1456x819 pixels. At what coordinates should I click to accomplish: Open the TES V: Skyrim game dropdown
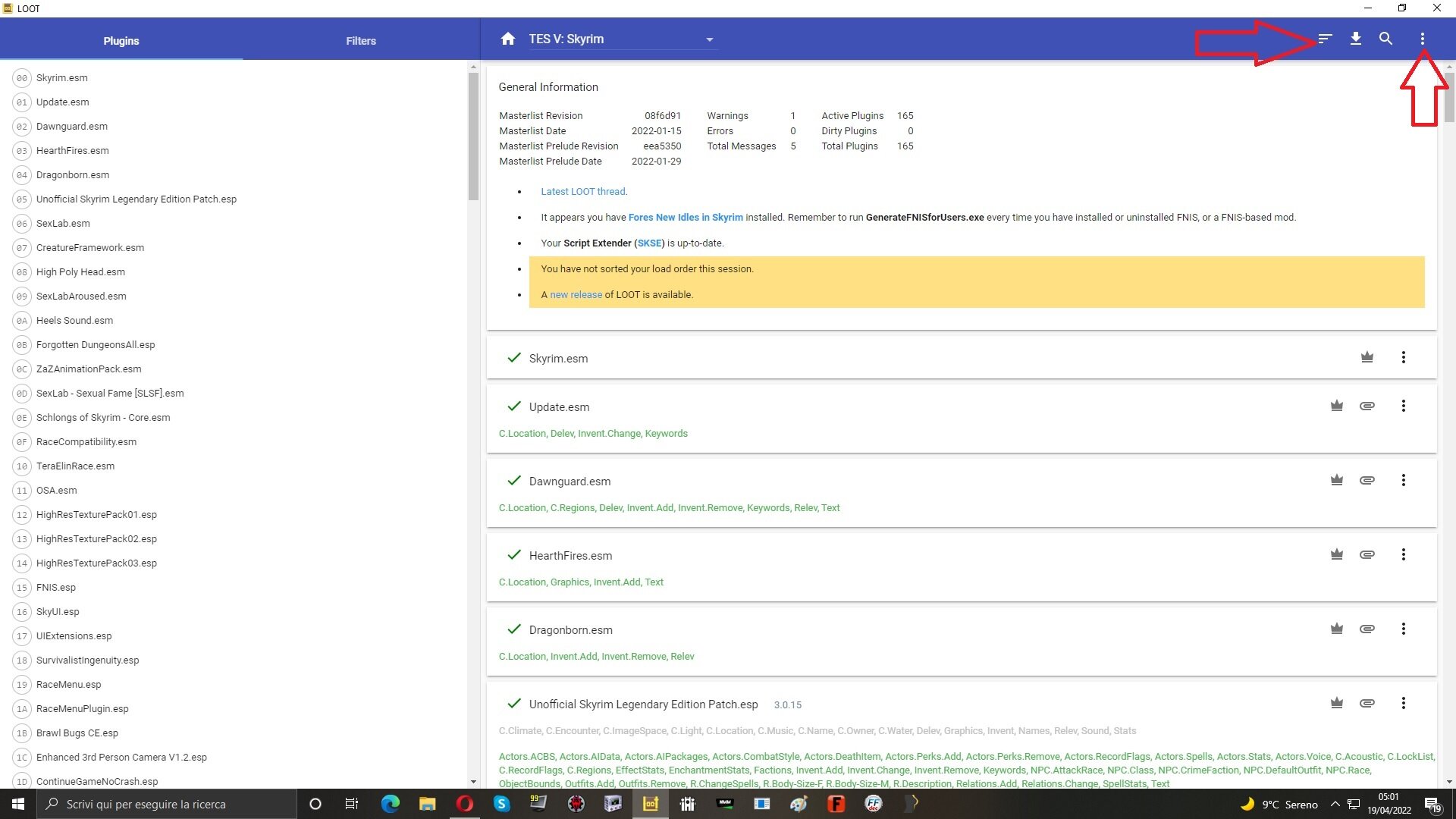click(622, 39)
